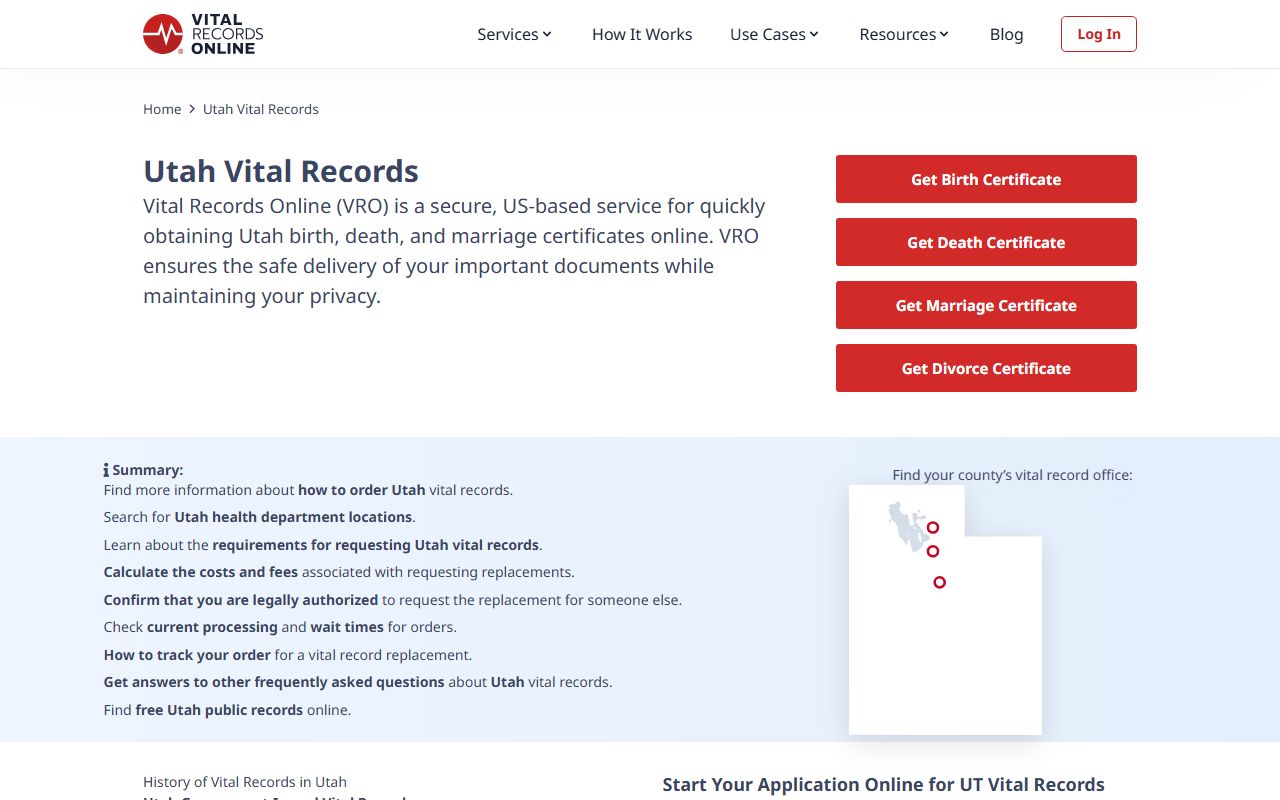Click Get Marriage Certificate button

click(986, 305)
